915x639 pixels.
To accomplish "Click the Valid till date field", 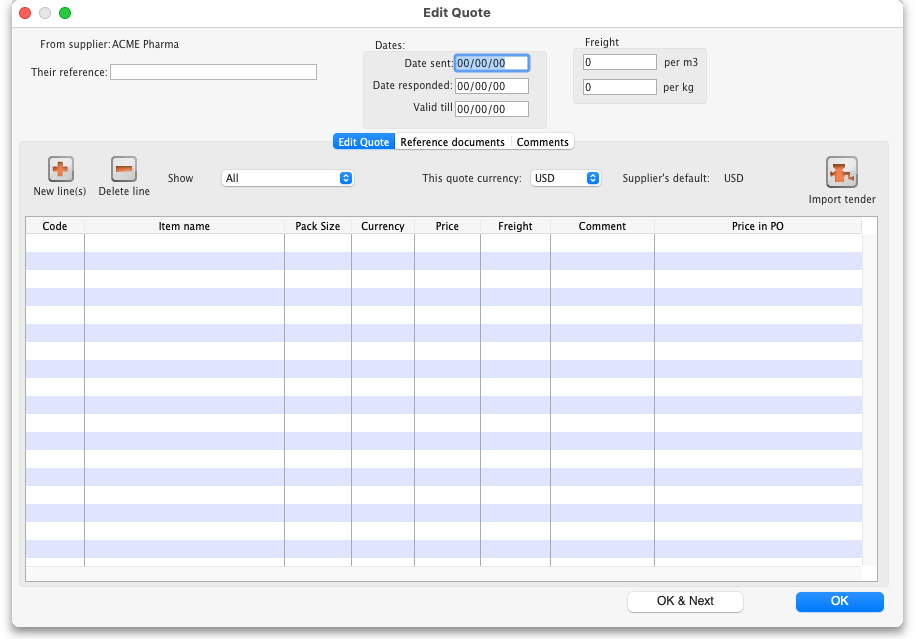I will click(491, 109).
